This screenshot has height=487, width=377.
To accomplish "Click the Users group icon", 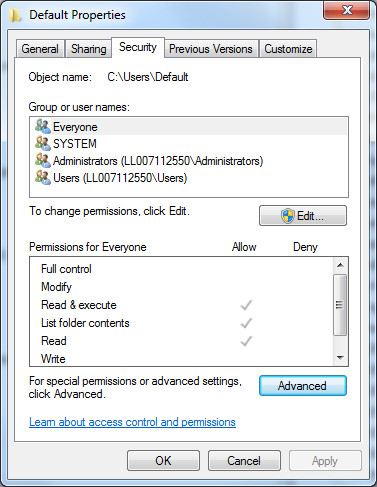I will click(x=43, y=178).
